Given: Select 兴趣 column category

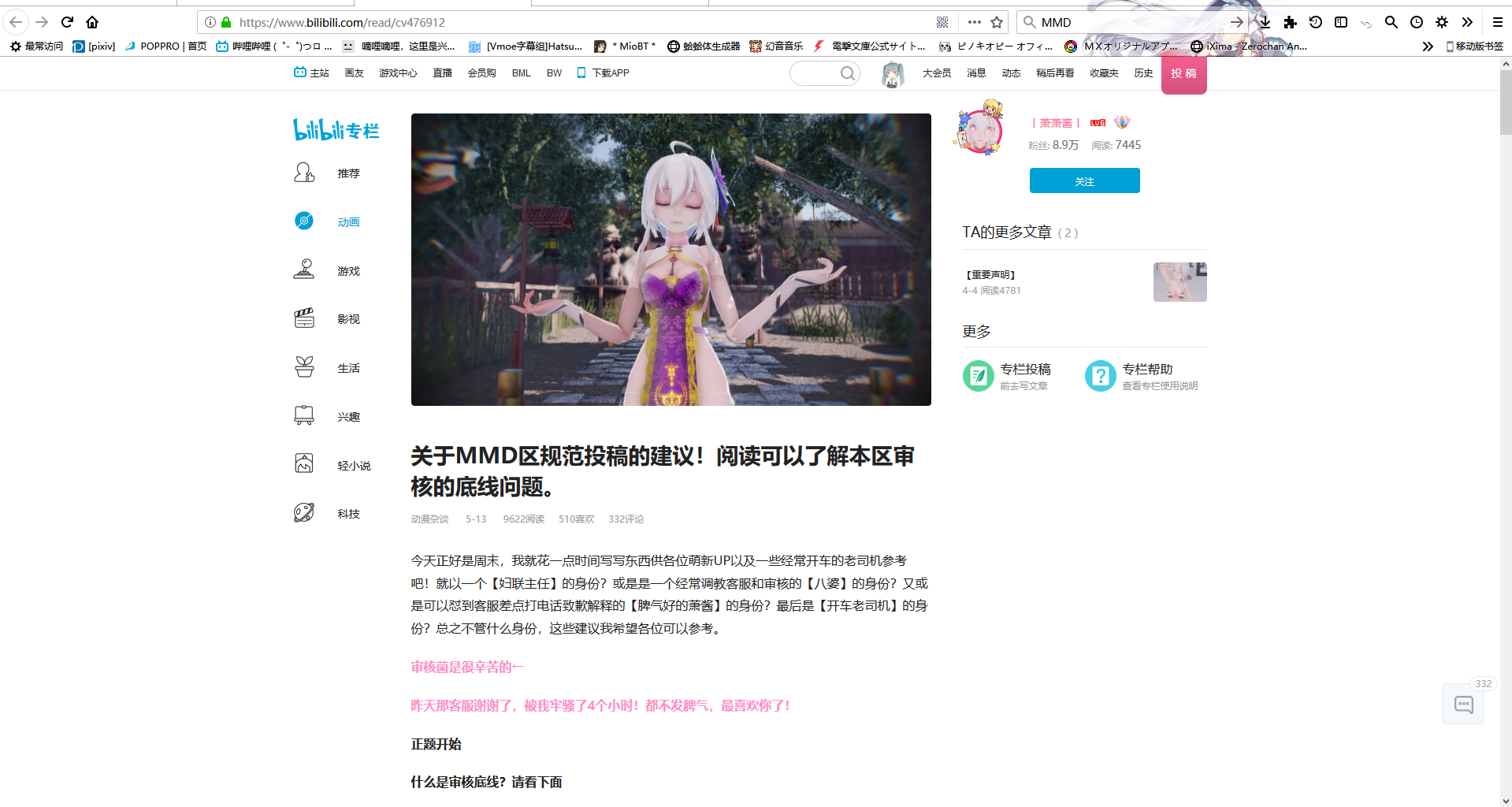Looking at the screenshot, I should pyautogui.click(x=327, y=416).
